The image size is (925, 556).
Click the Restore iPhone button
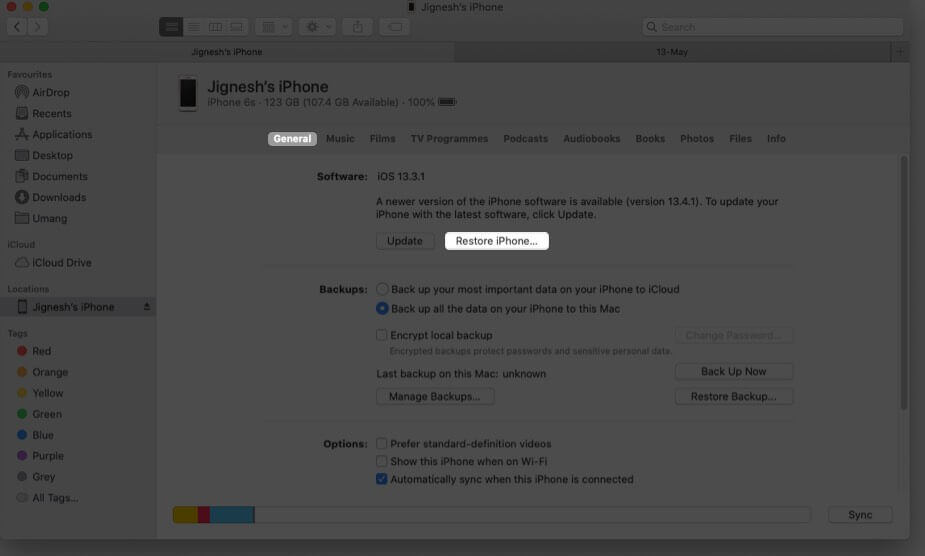click(x=496, y=241)
